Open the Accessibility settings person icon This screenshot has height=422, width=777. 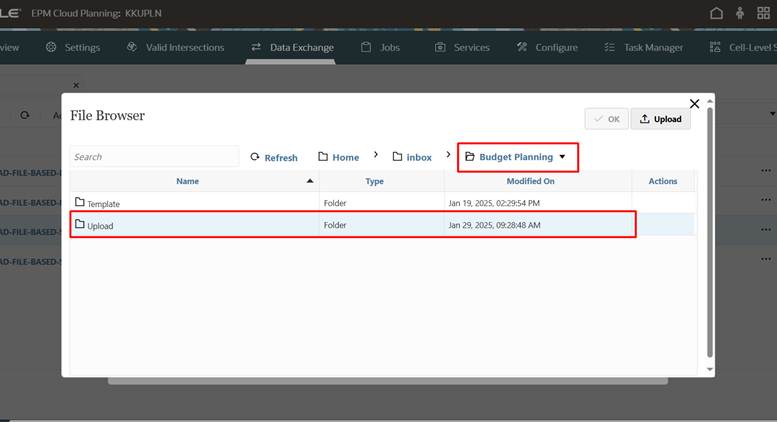740,13
